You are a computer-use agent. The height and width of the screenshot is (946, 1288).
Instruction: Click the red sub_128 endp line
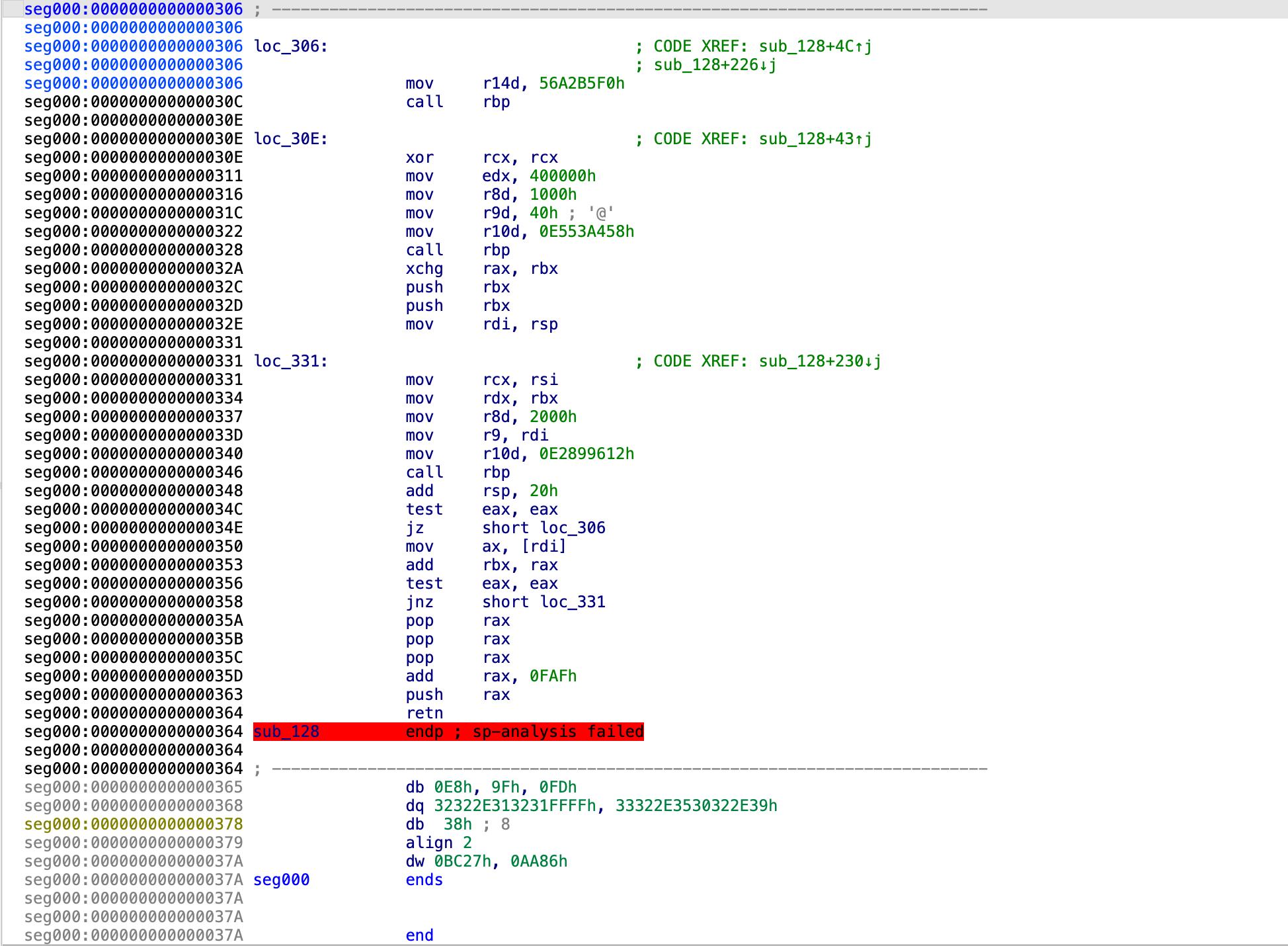point(448,732)
